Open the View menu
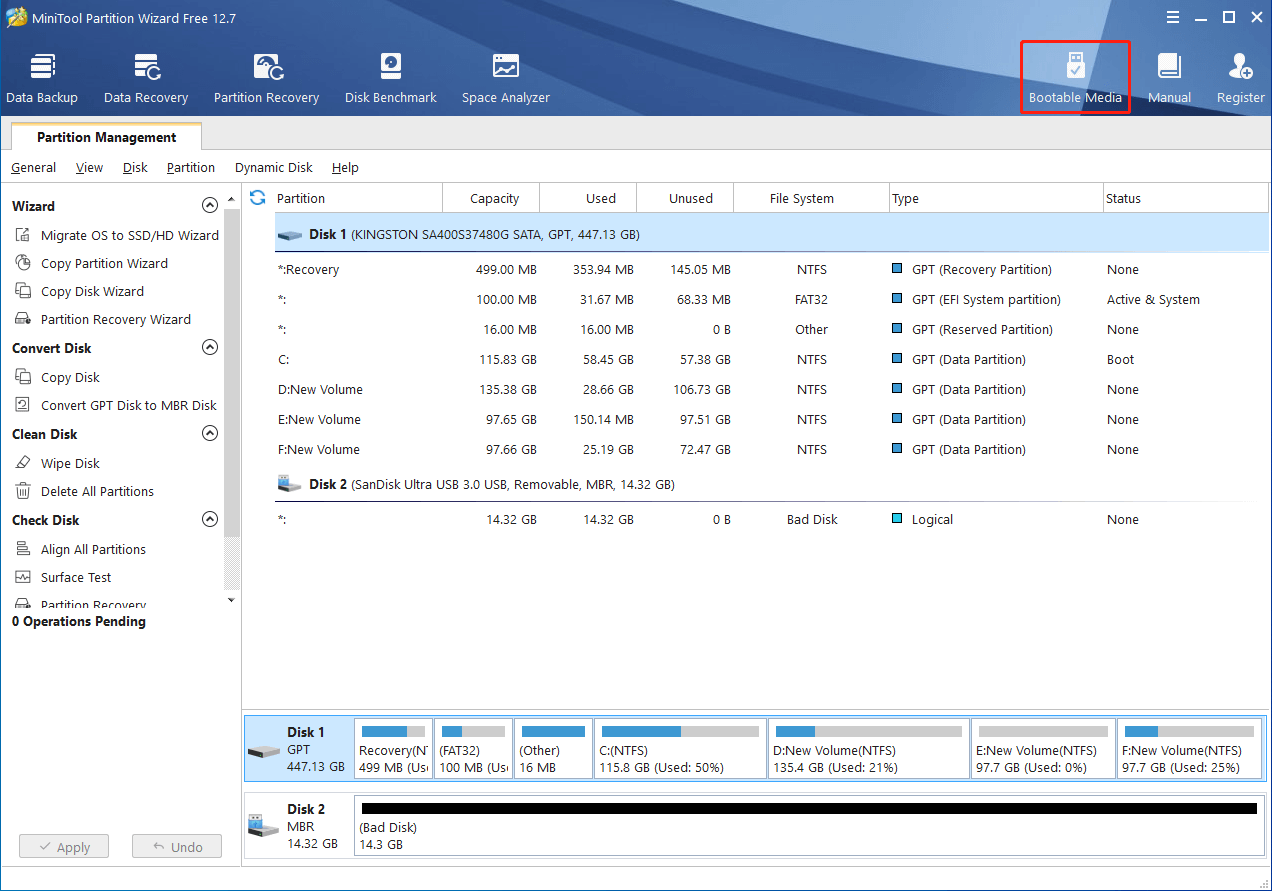 (x=90, y=168)
